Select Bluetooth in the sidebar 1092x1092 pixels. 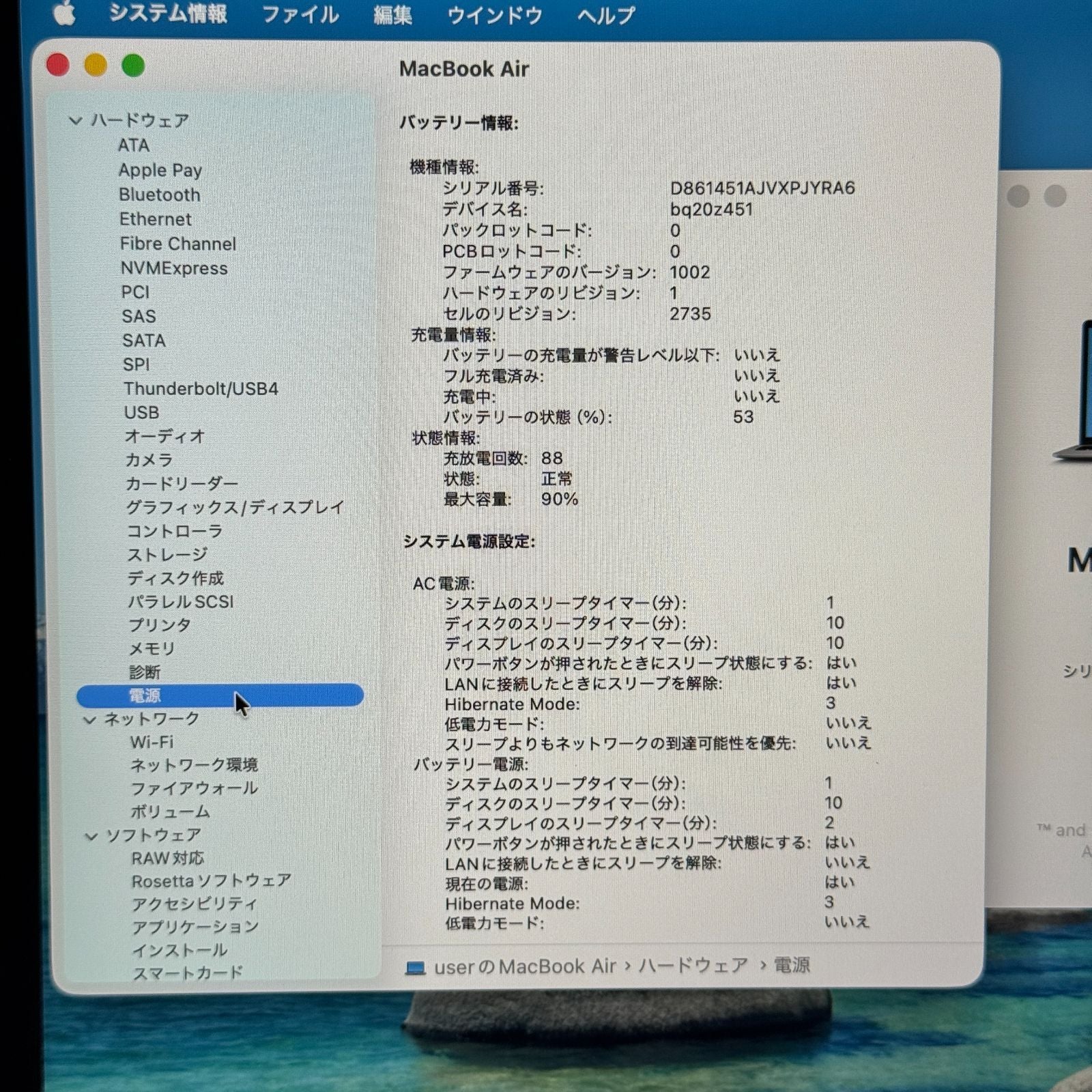point(160,195)
